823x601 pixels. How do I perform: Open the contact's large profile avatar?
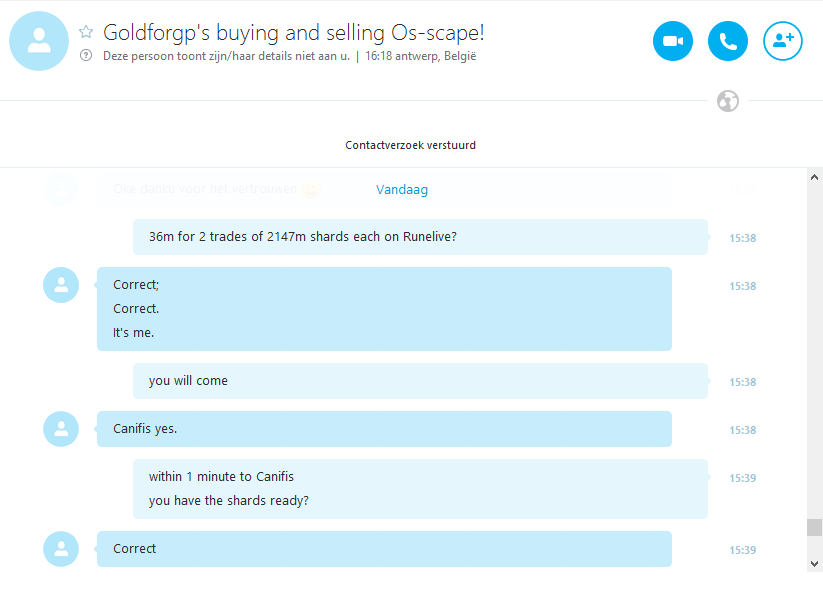coord(39,41)
